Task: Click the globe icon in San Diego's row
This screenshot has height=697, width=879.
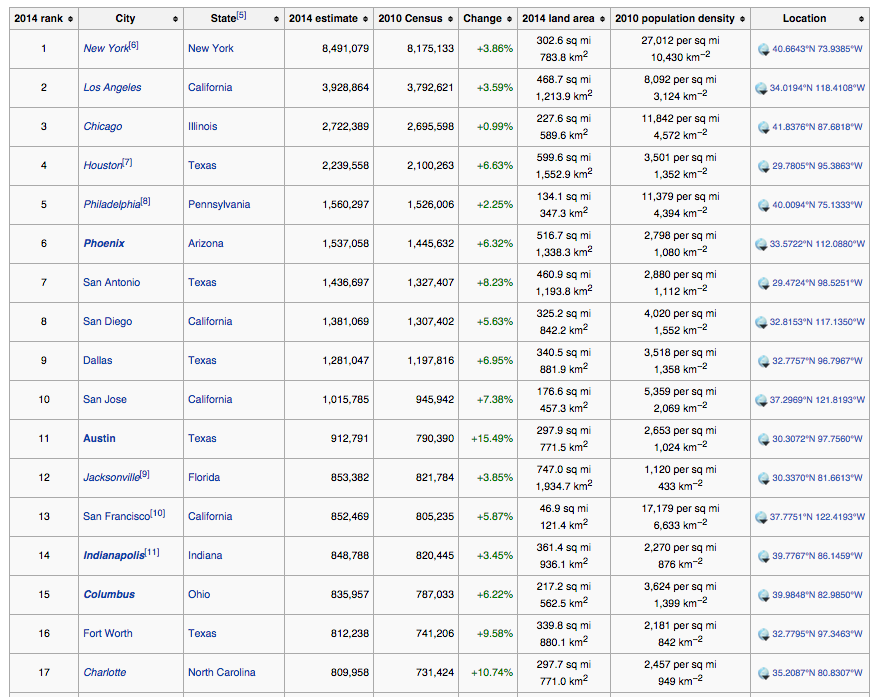Action: pos(764,321)
